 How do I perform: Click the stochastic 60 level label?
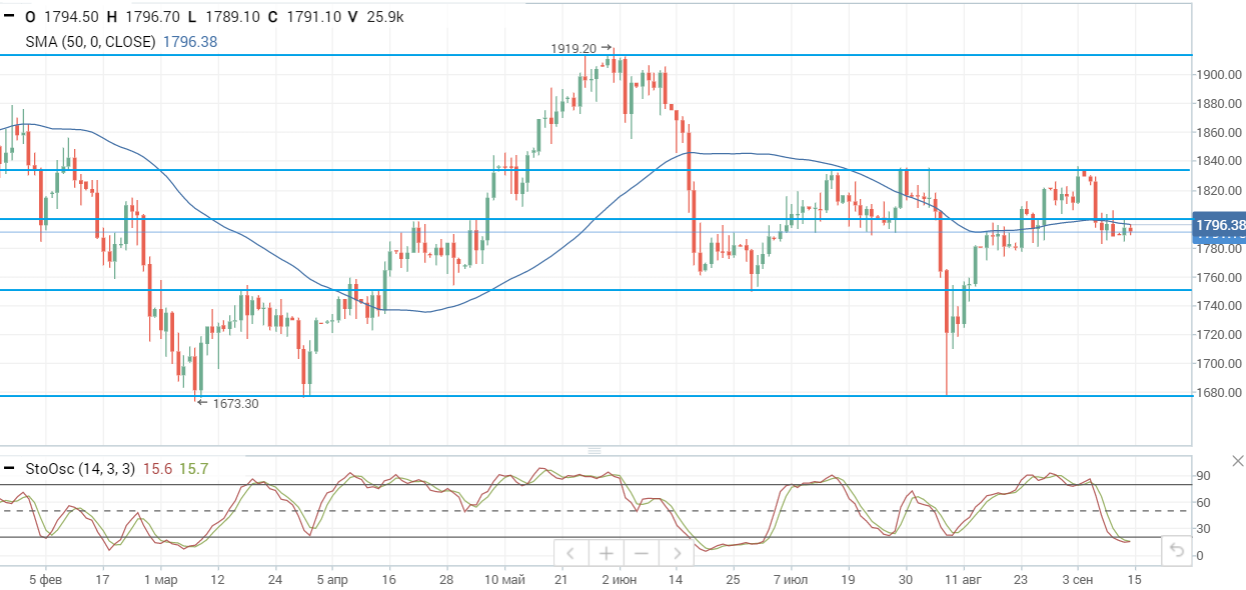(x=1205, y=503)
